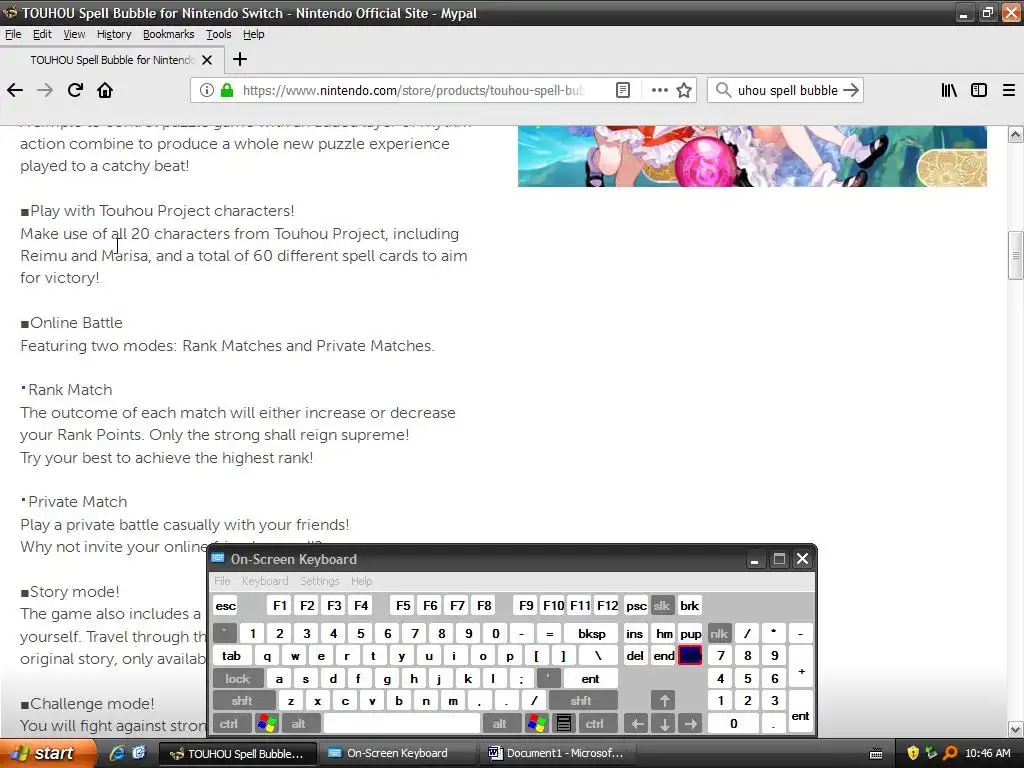Viewport: 1024px width, 768px height.
Task: Open the browser View menu
Action: pyautogui.click(x=74, y=34)
